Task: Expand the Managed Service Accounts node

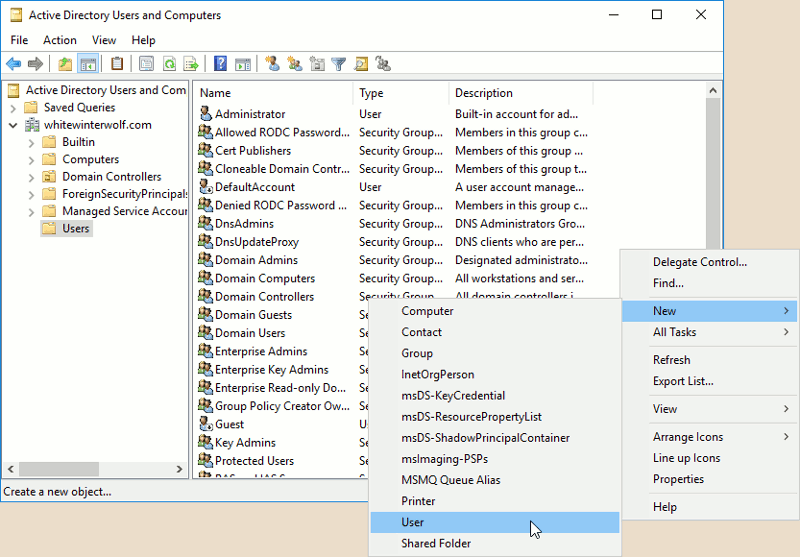Action: [31, 212]
